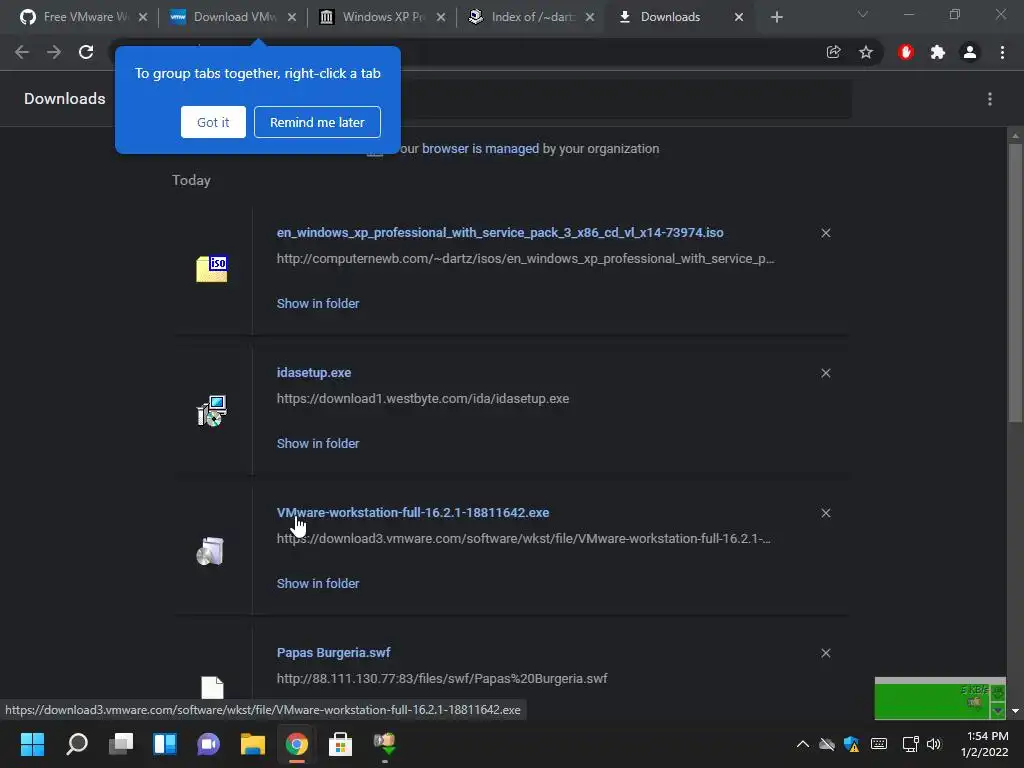This screenshot has width=1024, height=768.
Task: Click the westbyte.com idasetup source URL
Action: click(423, 398)
